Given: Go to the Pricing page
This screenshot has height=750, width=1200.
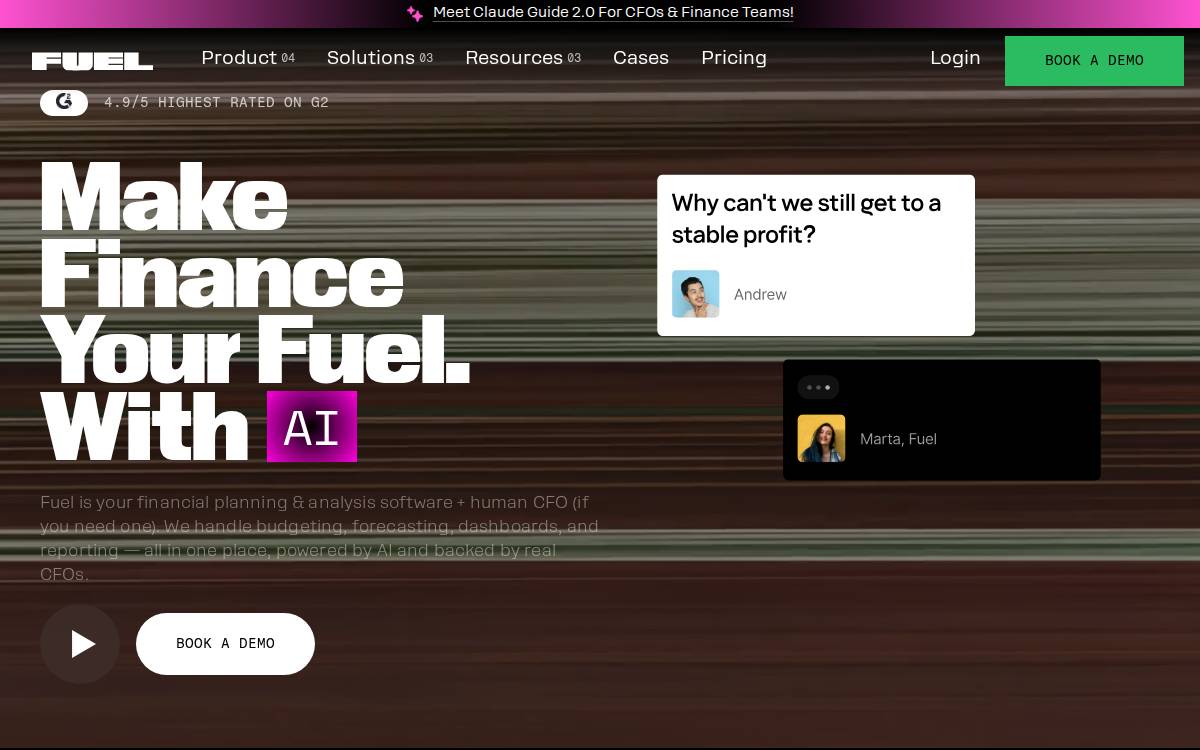Looking at the screenshot, I should point(734,58).
